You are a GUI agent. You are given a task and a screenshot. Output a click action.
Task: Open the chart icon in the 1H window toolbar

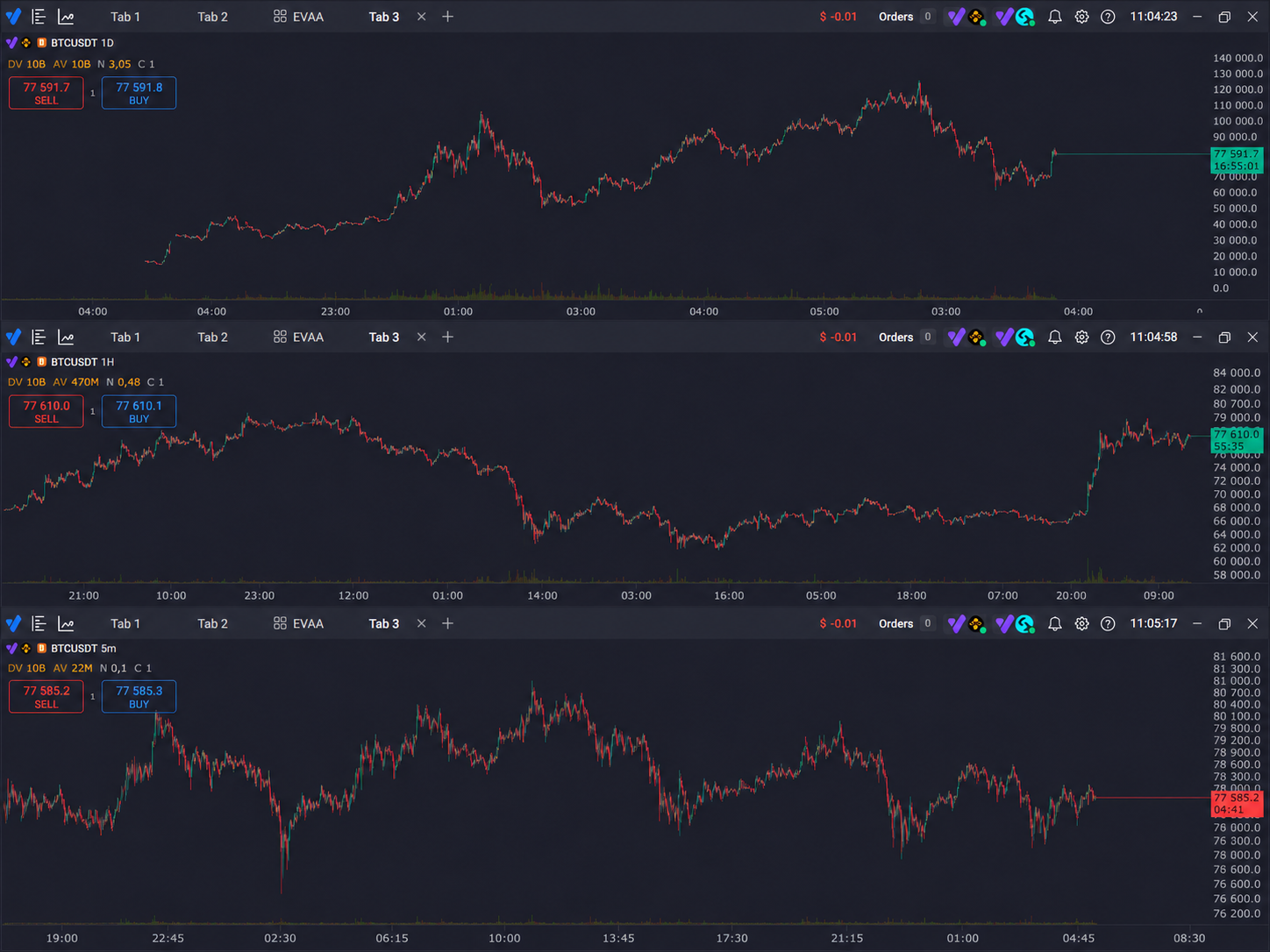pos(66,337)
